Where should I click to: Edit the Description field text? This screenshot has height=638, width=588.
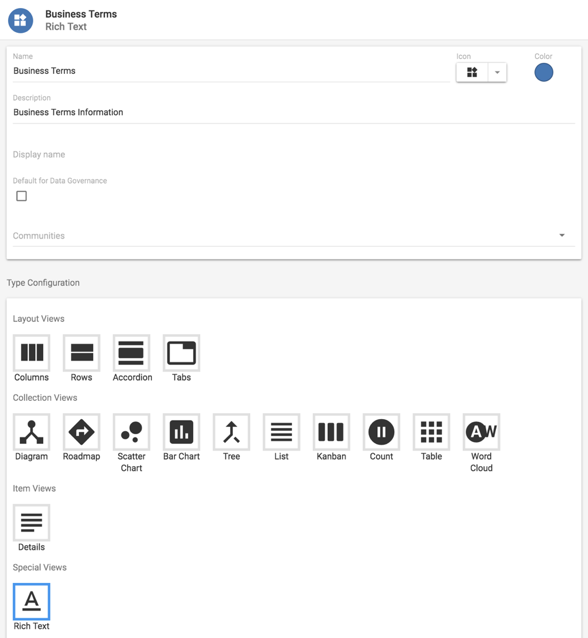click(x=294, y=112)
